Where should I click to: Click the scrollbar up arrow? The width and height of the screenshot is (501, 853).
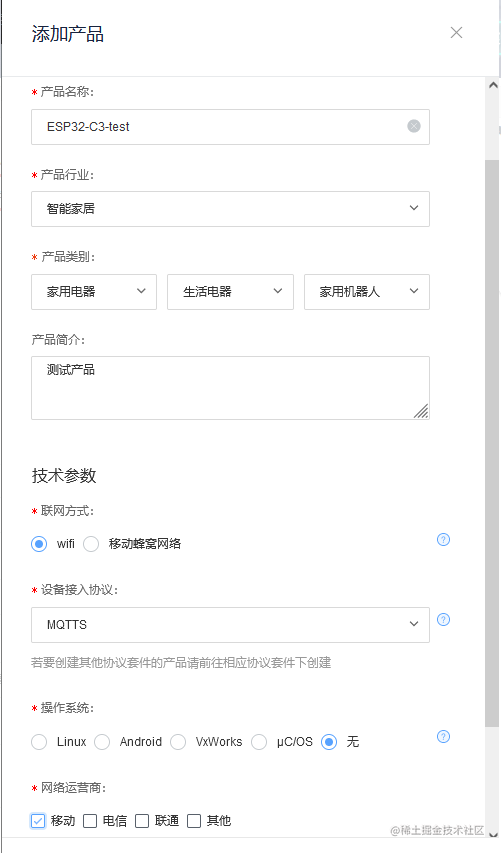(x=493, y=85)
